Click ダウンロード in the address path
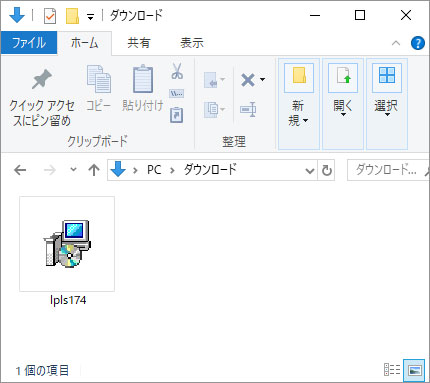 [x=210, y=170]
